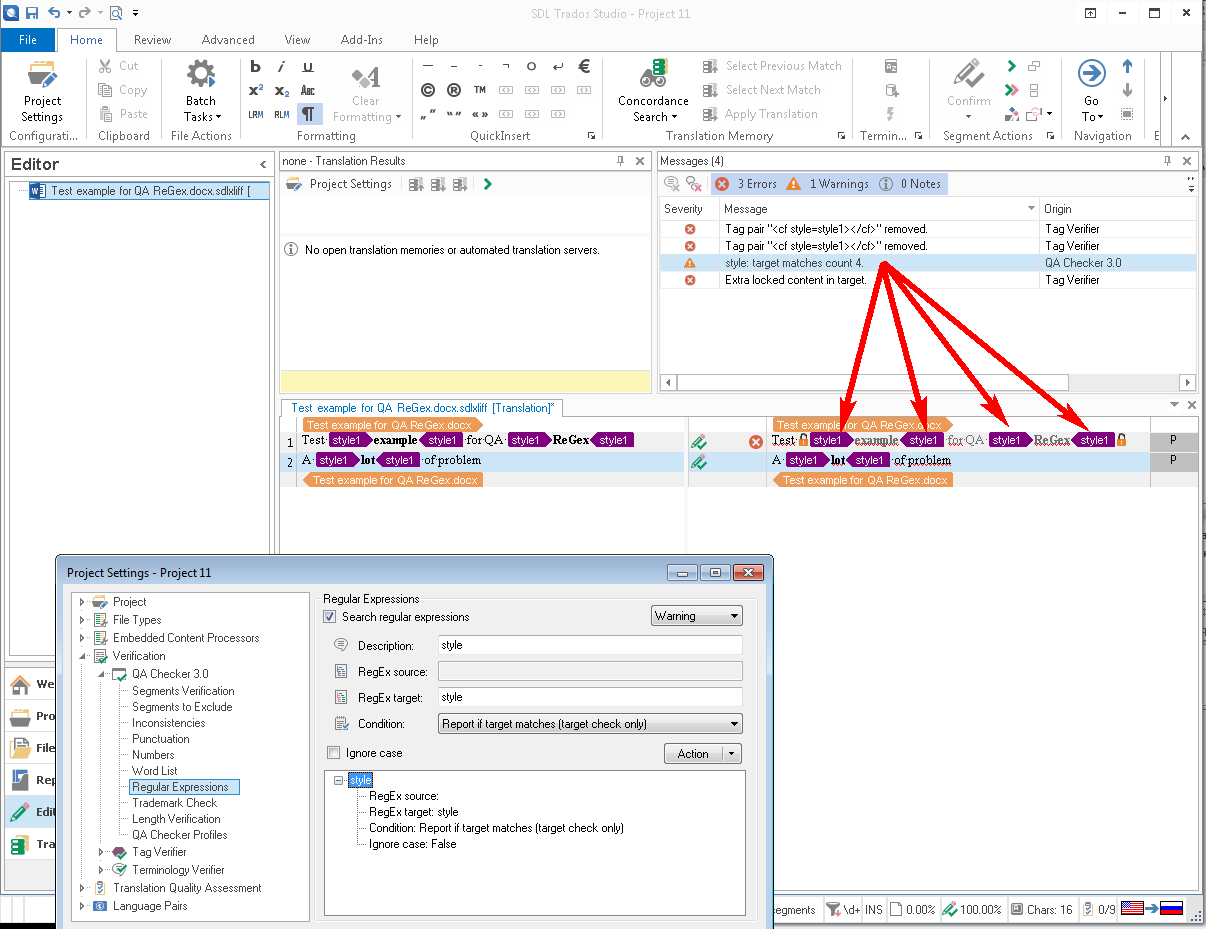
Task: Open Action button dropdown arrow
Action: 732,754
